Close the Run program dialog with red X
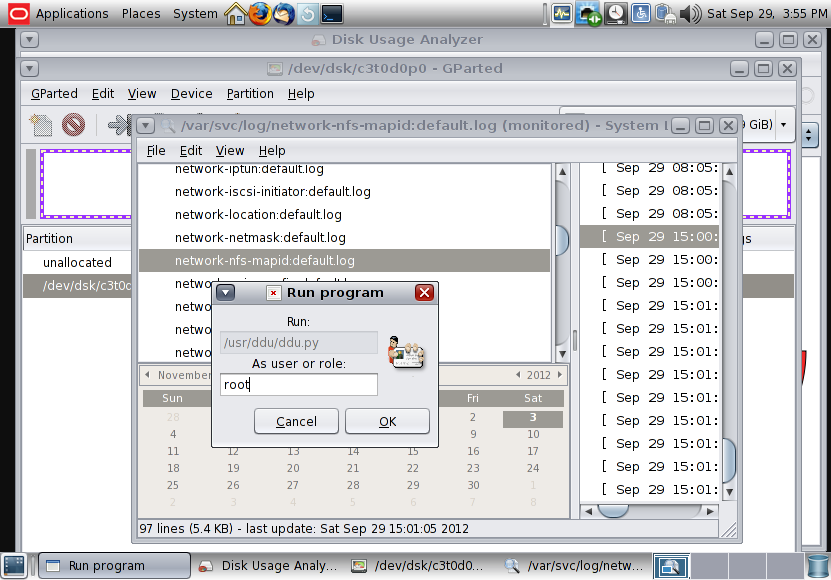831x580 pixels. point(425,293)
